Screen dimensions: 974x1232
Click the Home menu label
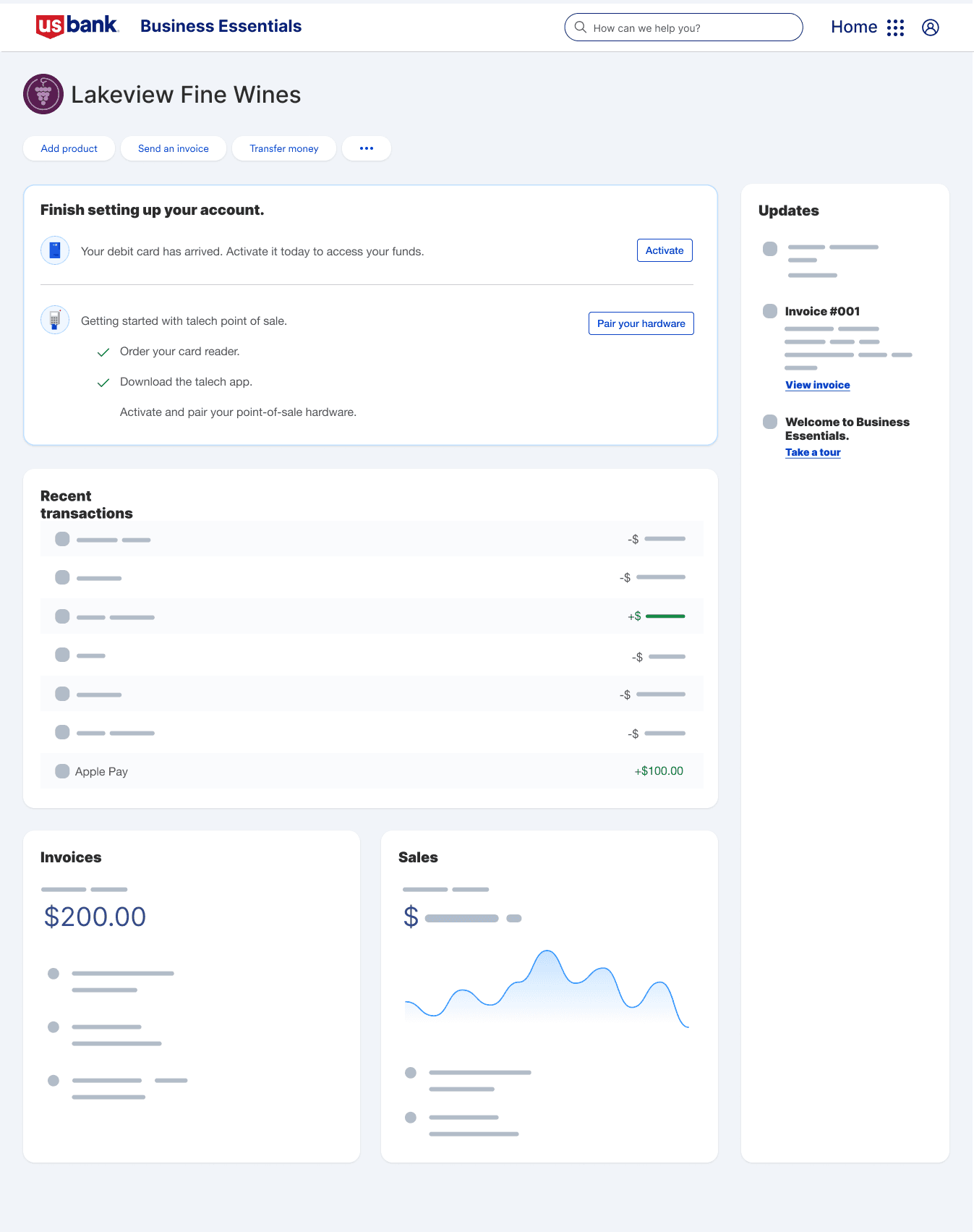pyautogui.click(x=854, y=27)
